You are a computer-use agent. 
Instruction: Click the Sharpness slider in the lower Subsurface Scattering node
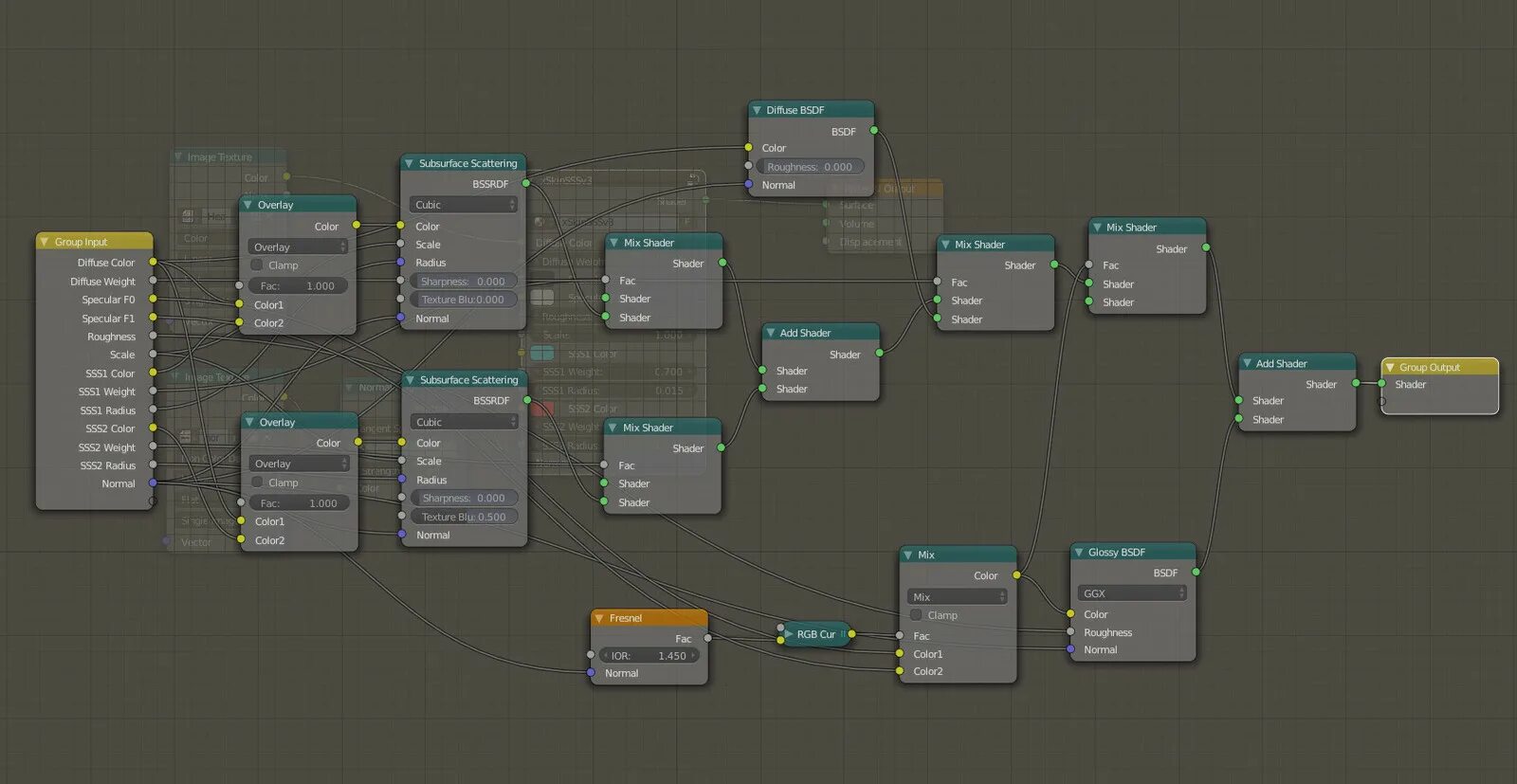[x=464, y=498]
